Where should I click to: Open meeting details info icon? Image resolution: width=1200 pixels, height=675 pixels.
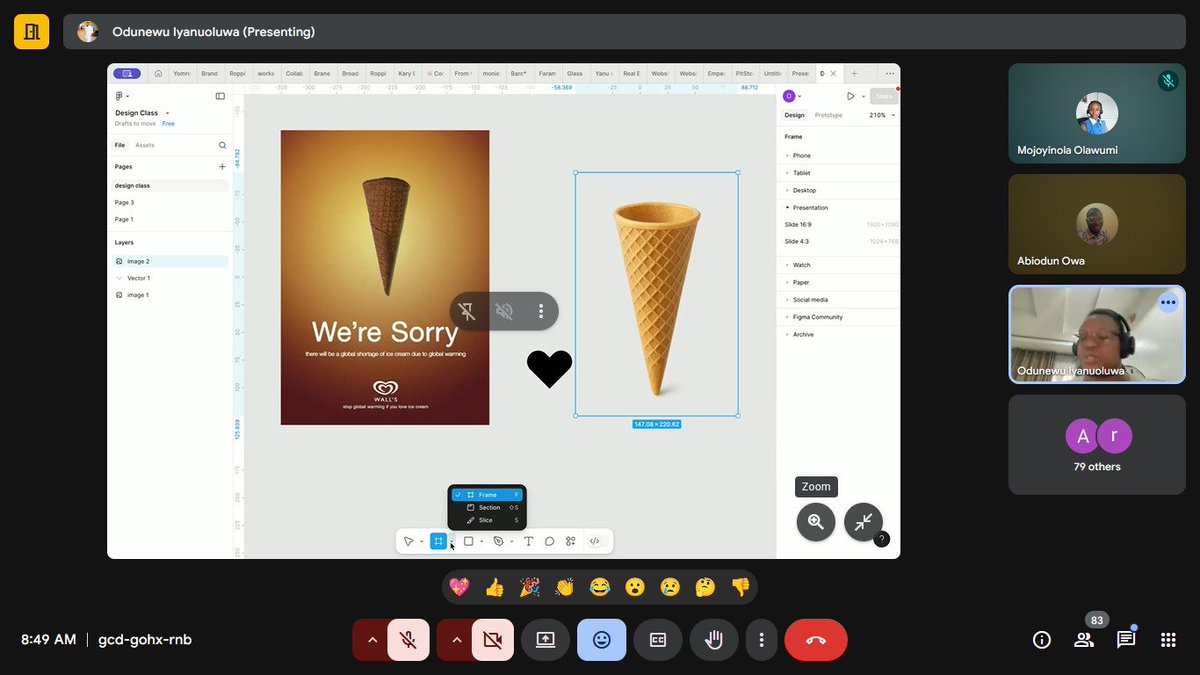tap(1041, 640)
